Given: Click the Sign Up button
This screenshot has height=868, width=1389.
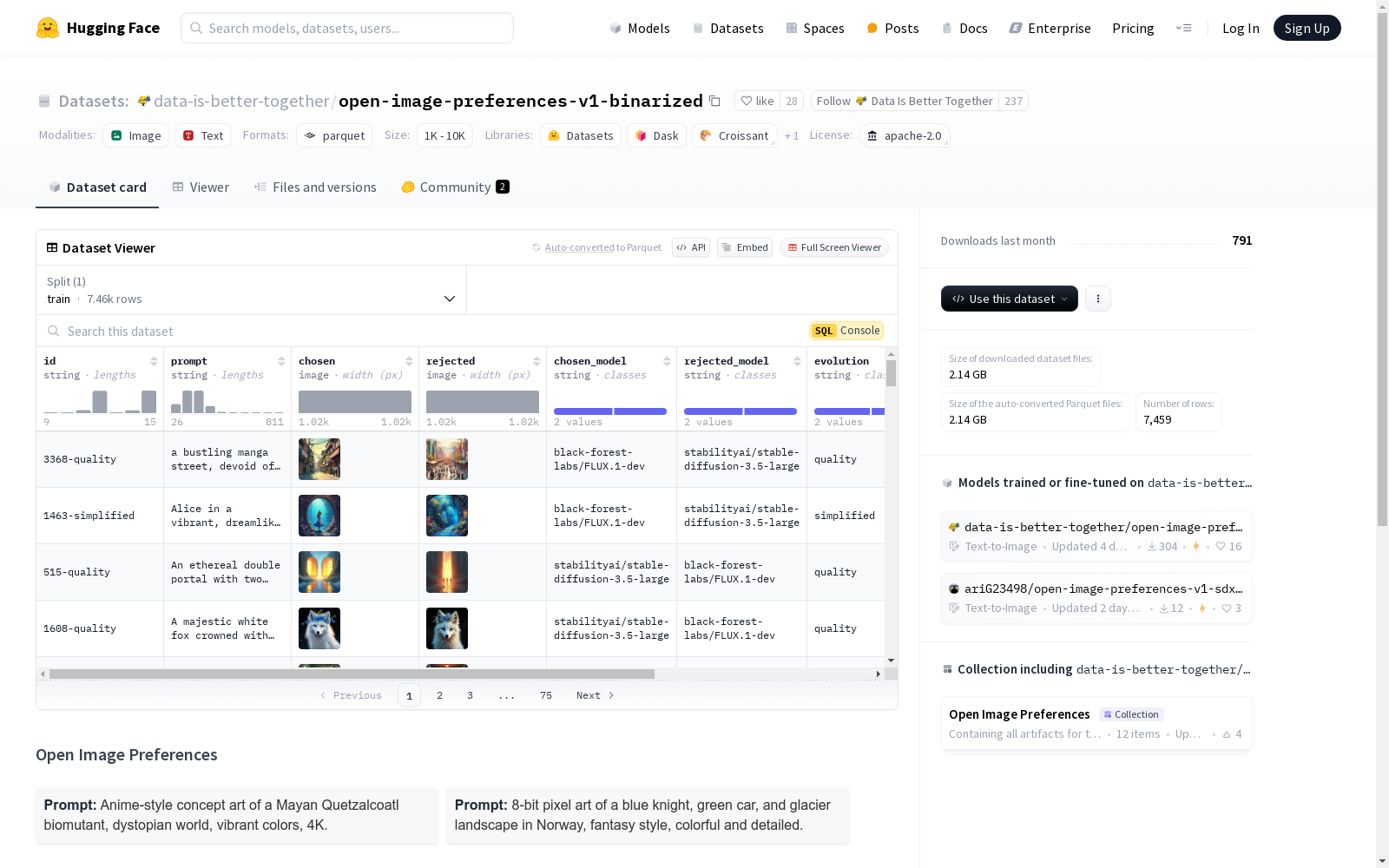Looking at the screenshot, I should 1307,28.
